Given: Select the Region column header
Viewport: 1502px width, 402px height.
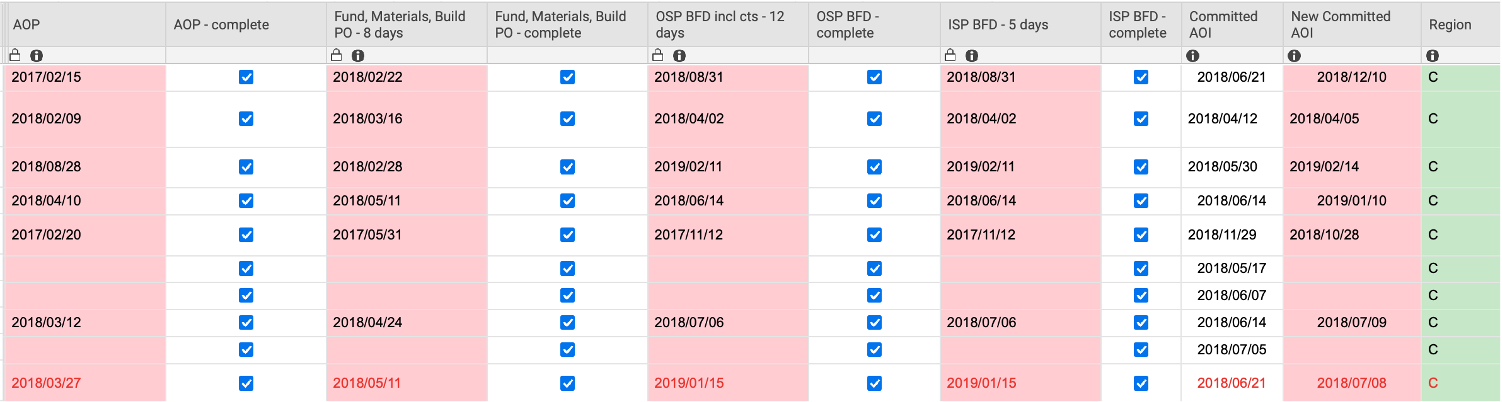Looking at the screenshot, I should coord(1450,24).
